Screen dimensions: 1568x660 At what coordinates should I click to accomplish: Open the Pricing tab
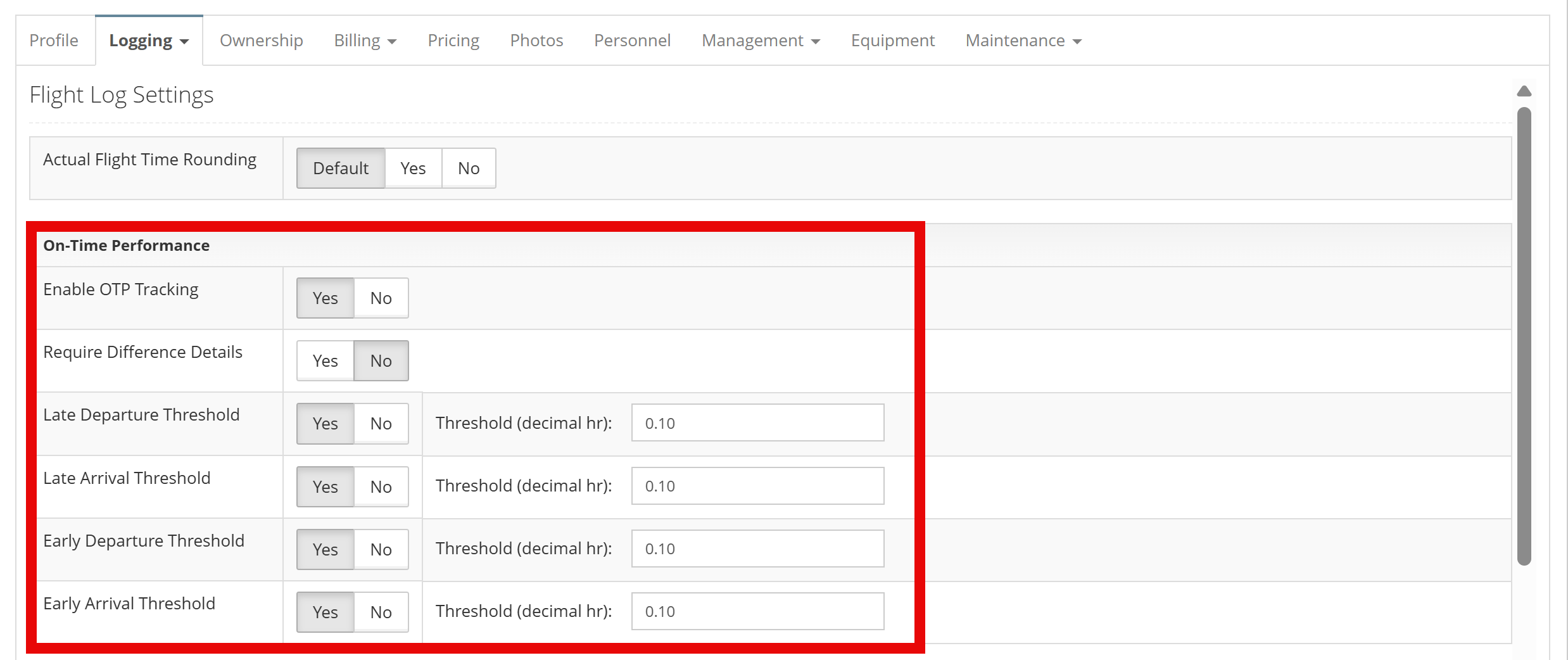pos(453,41)
